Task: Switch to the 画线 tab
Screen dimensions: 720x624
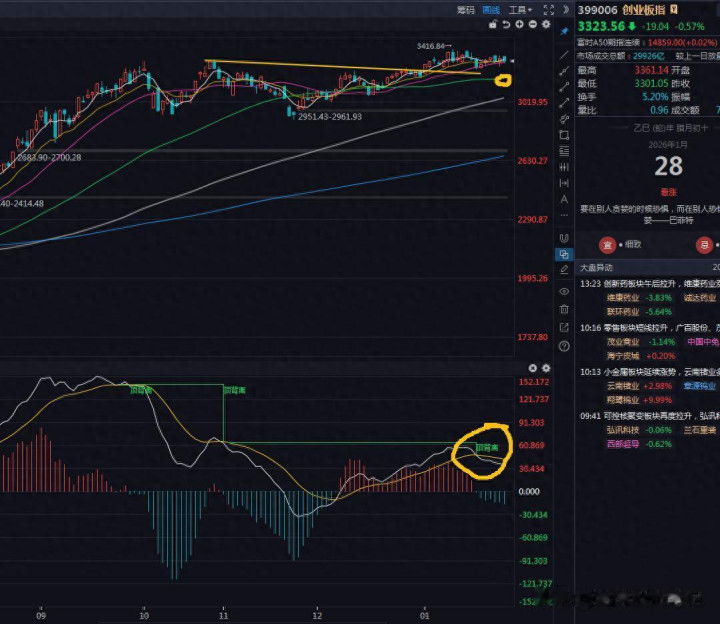Action: point(491,9)
